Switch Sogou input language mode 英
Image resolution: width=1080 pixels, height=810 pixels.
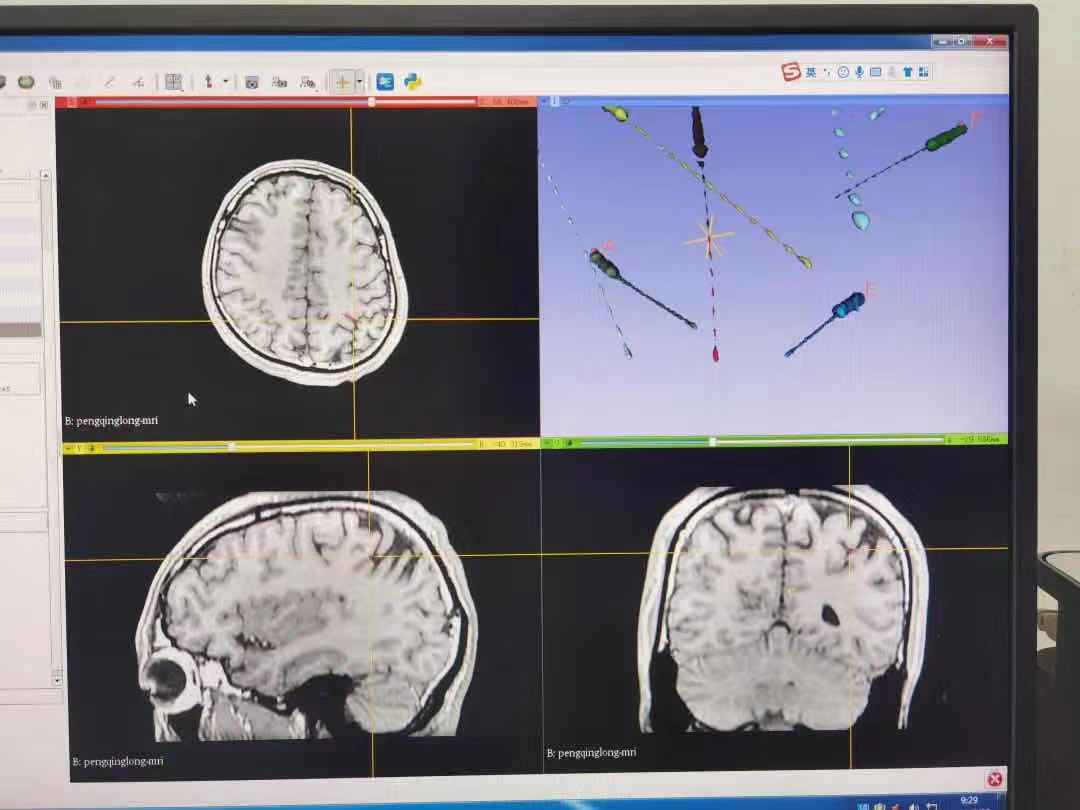(x=811, y=72)
